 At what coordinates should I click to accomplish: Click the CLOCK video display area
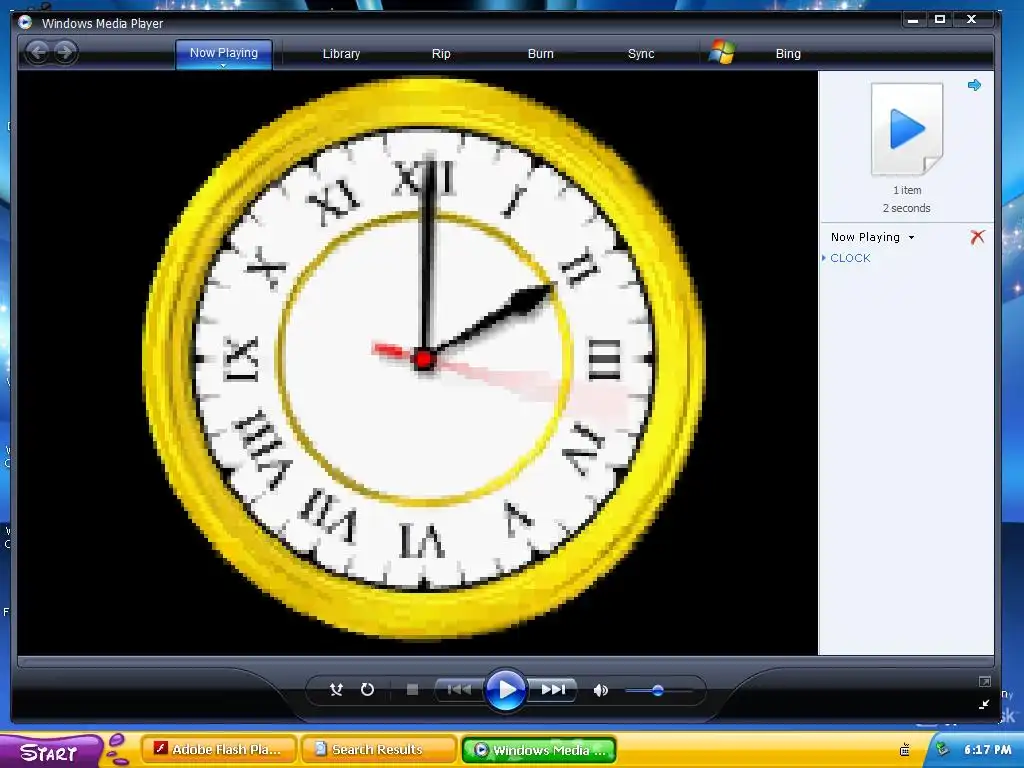click(x=418, y=362)
